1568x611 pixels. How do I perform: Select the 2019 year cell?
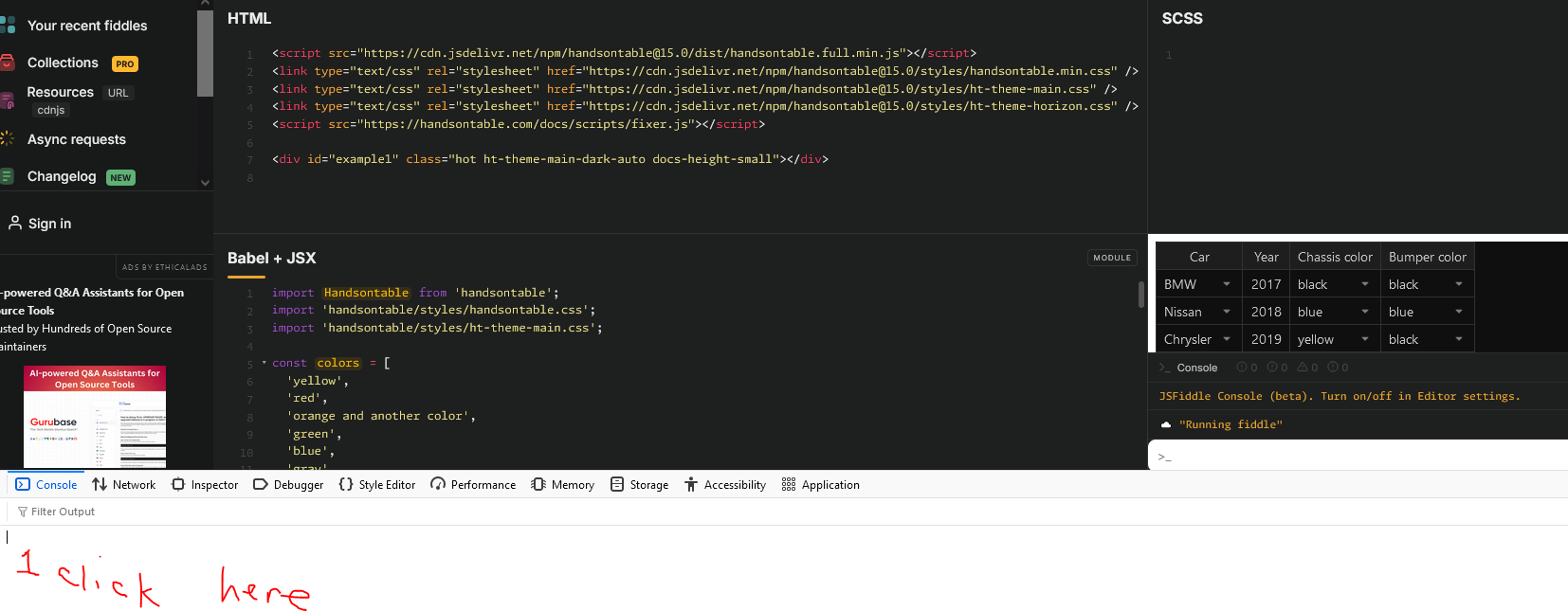coord(1267,339)
